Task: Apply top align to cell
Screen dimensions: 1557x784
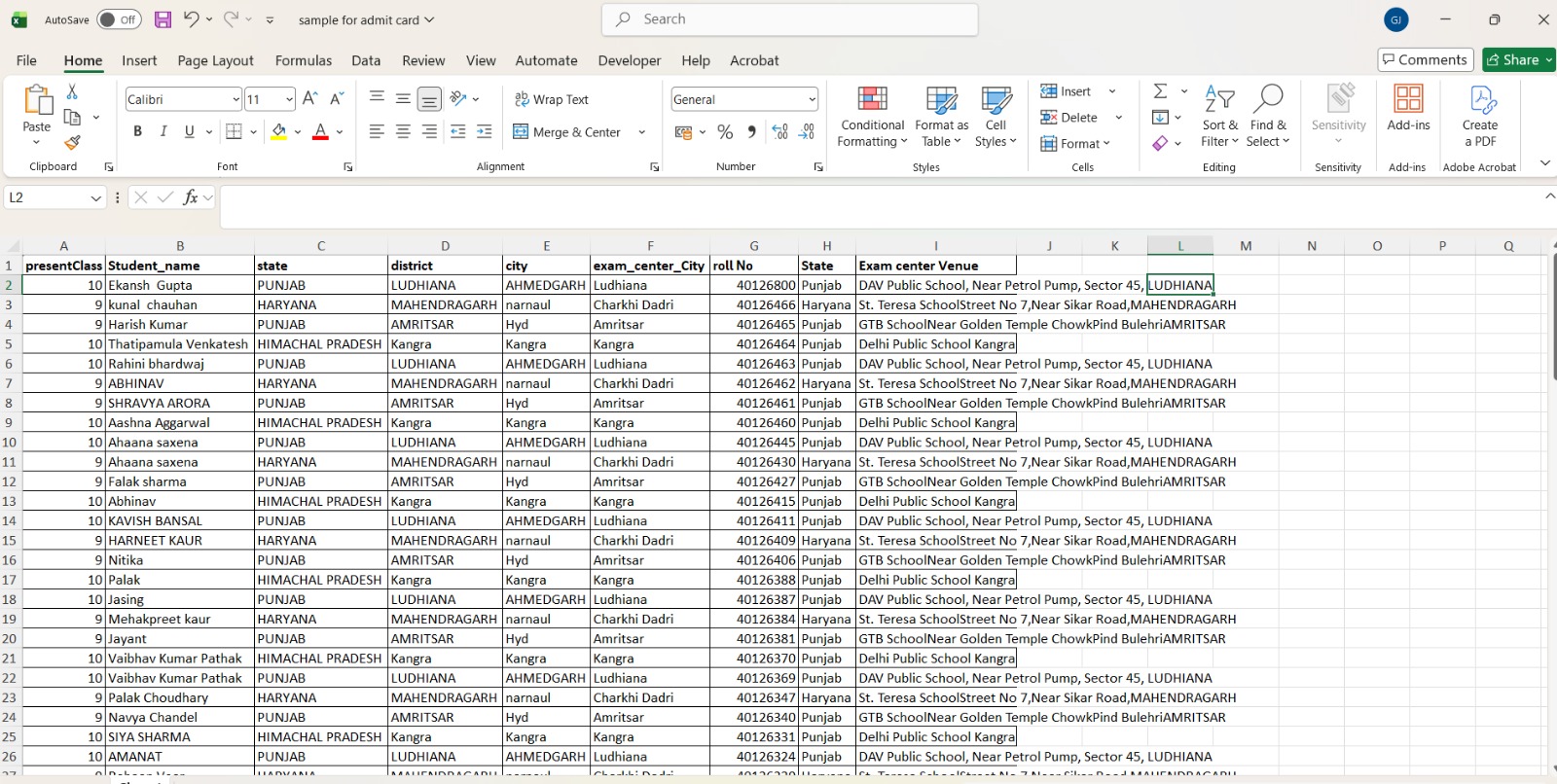Action: (x=377, y=98)
